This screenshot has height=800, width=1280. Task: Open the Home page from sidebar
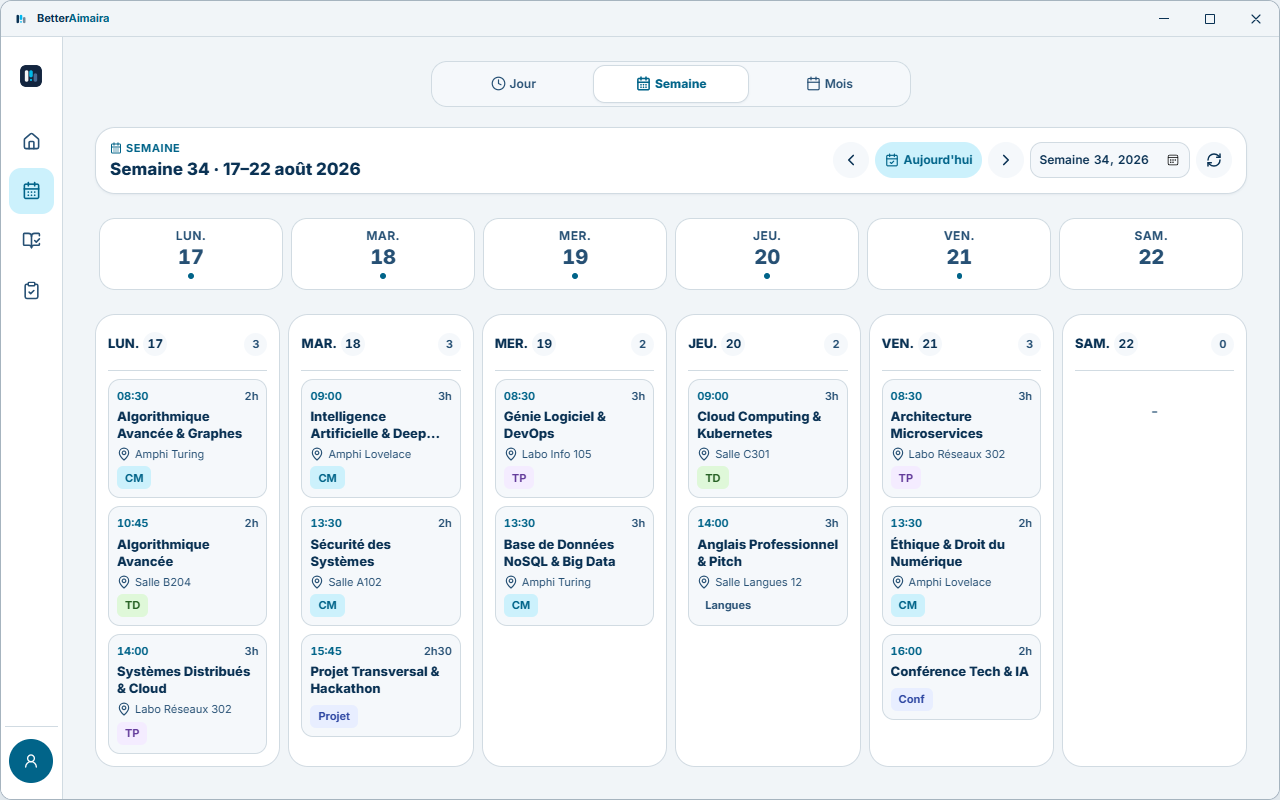click(x=31, y=141)
